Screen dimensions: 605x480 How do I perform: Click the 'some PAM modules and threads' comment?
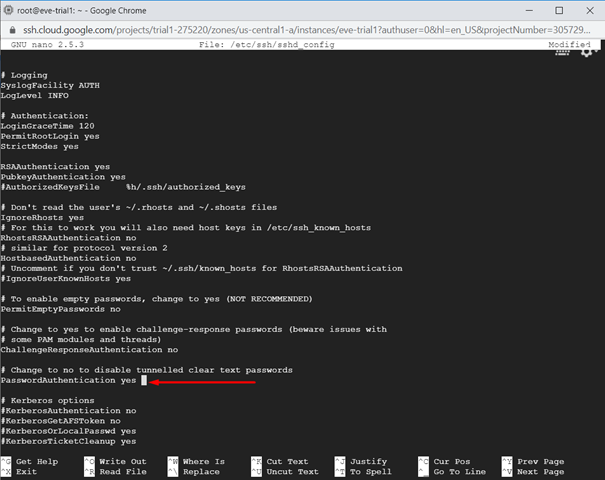[x=81, y=340]
